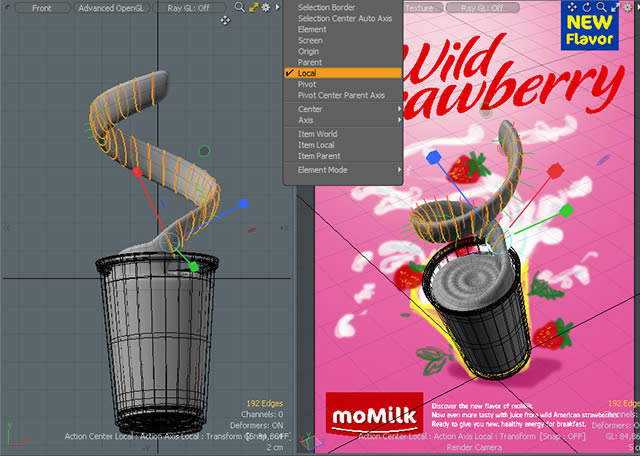640x456 pixels.
Task: Choose Item World in menu
Action: (x=343, y=134)
